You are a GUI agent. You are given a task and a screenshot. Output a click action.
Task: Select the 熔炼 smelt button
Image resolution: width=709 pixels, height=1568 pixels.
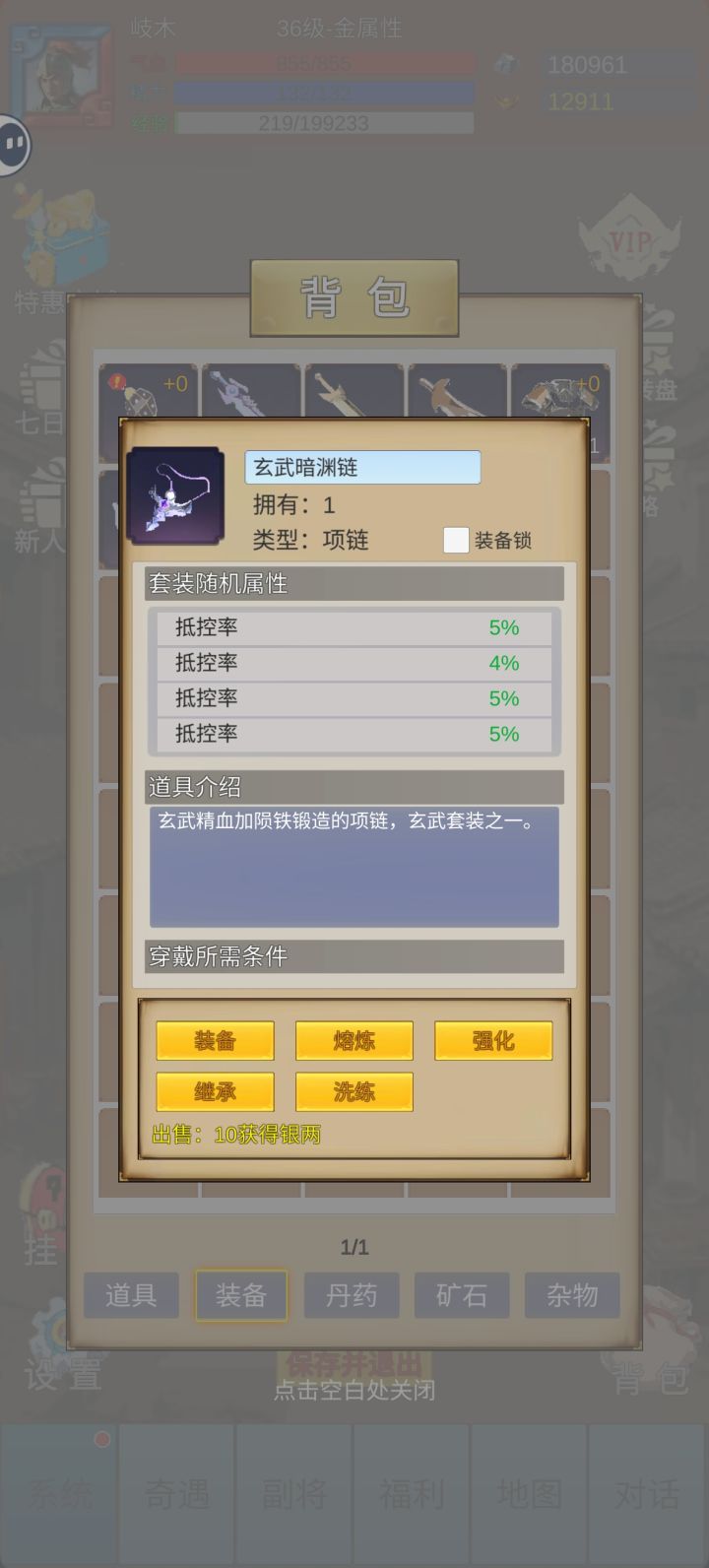tap(354, 1041)
